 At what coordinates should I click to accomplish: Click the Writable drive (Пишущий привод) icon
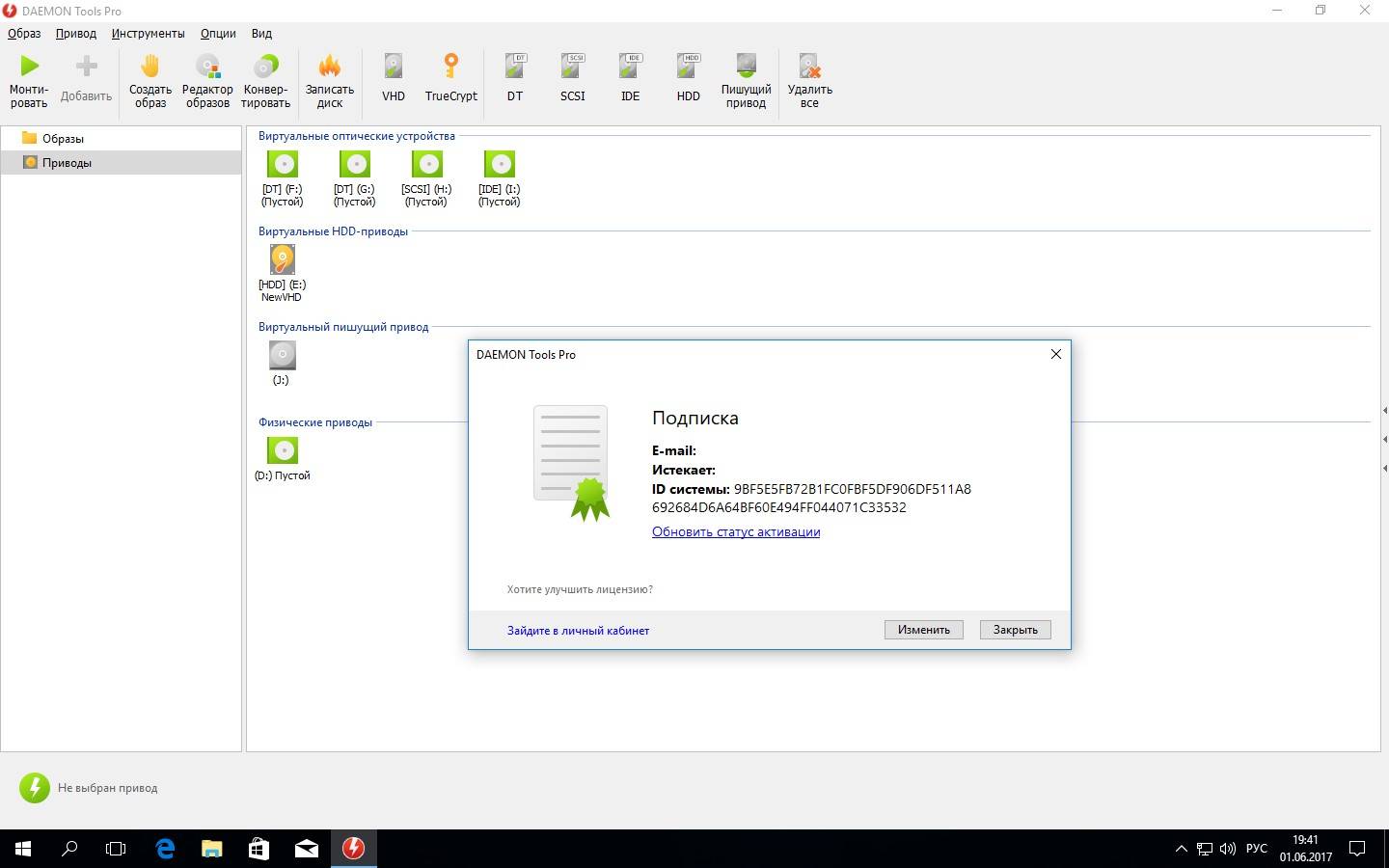click(747, 66)
